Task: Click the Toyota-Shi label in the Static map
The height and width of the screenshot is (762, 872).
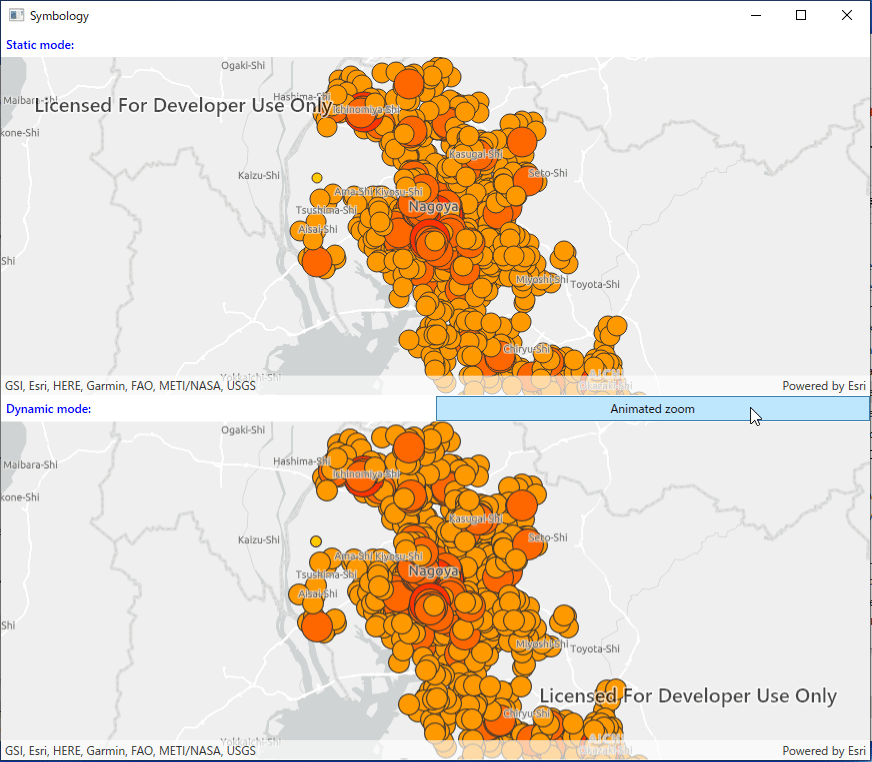Action: coord(595,285)
